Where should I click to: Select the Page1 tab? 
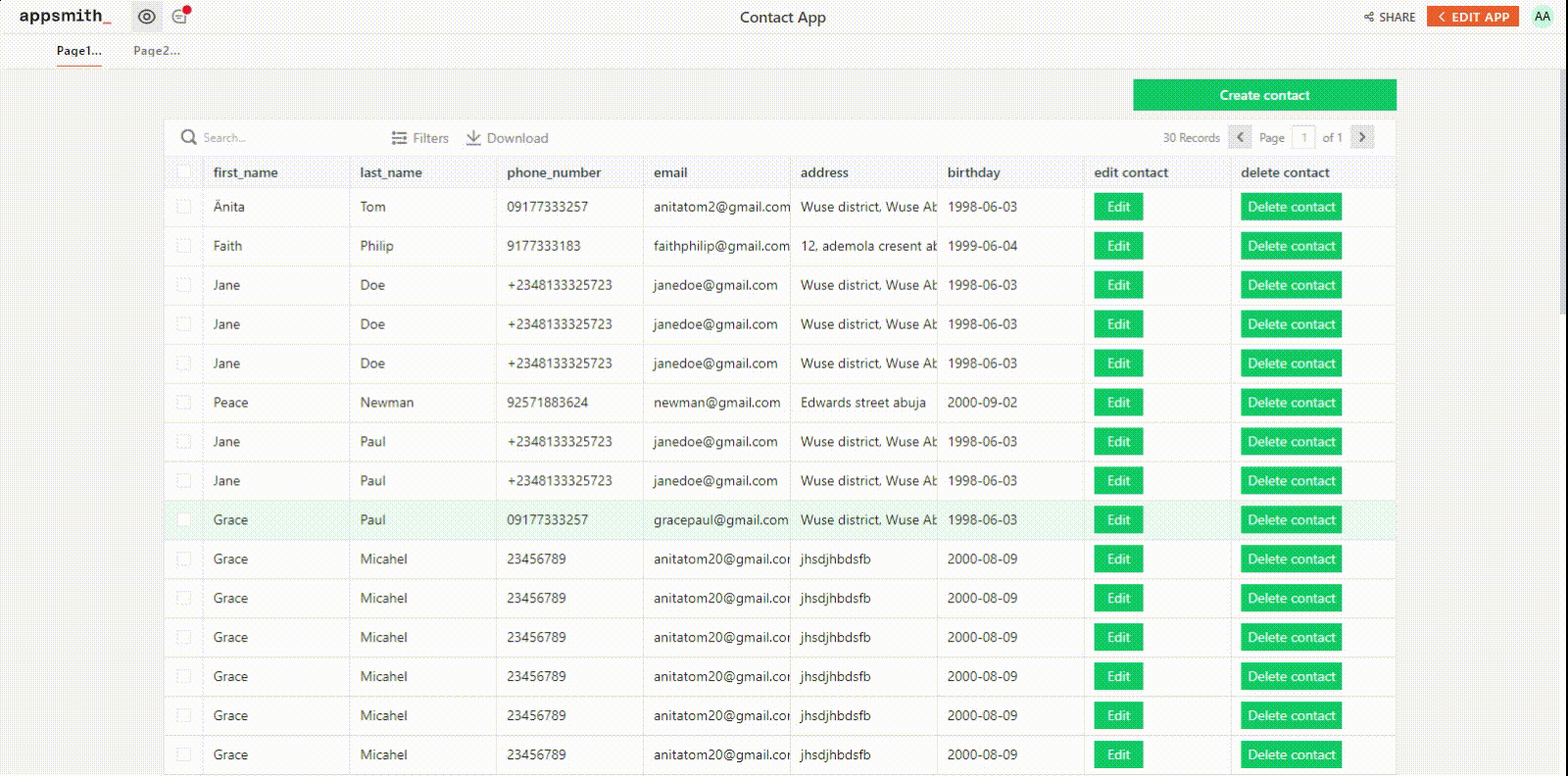click(x=78, y=51)
